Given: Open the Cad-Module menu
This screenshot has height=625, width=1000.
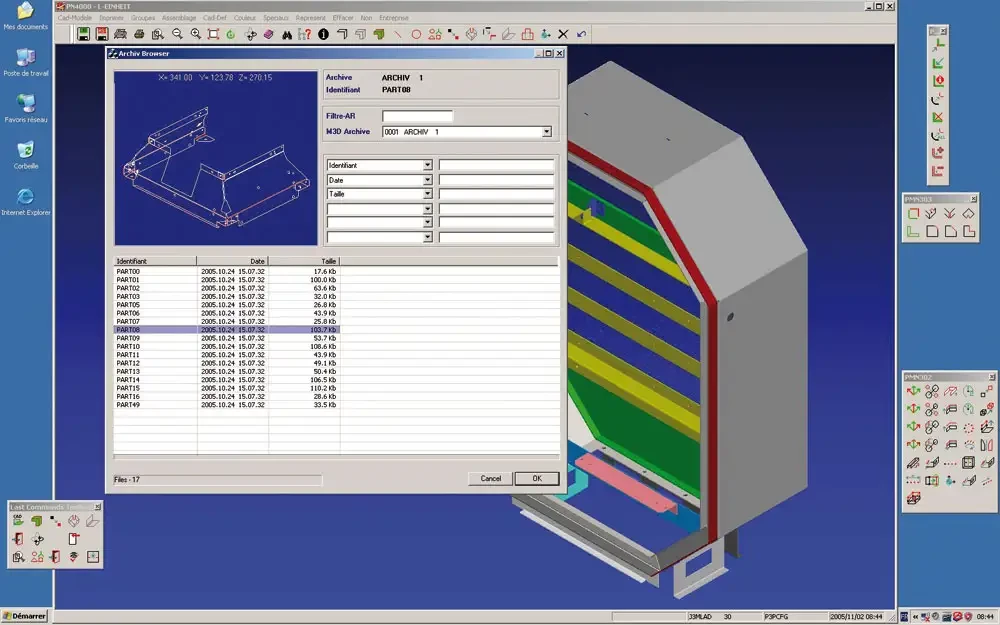Looking at the screenshot, I should (x=75, y=18).
